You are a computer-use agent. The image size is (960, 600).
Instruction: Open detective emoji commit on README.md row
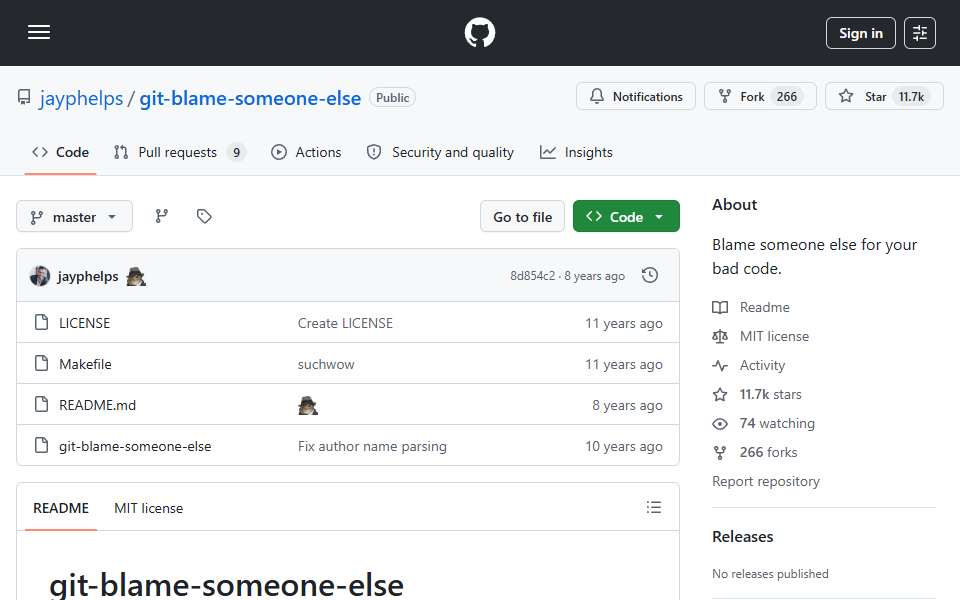click(x=308, y=405)
